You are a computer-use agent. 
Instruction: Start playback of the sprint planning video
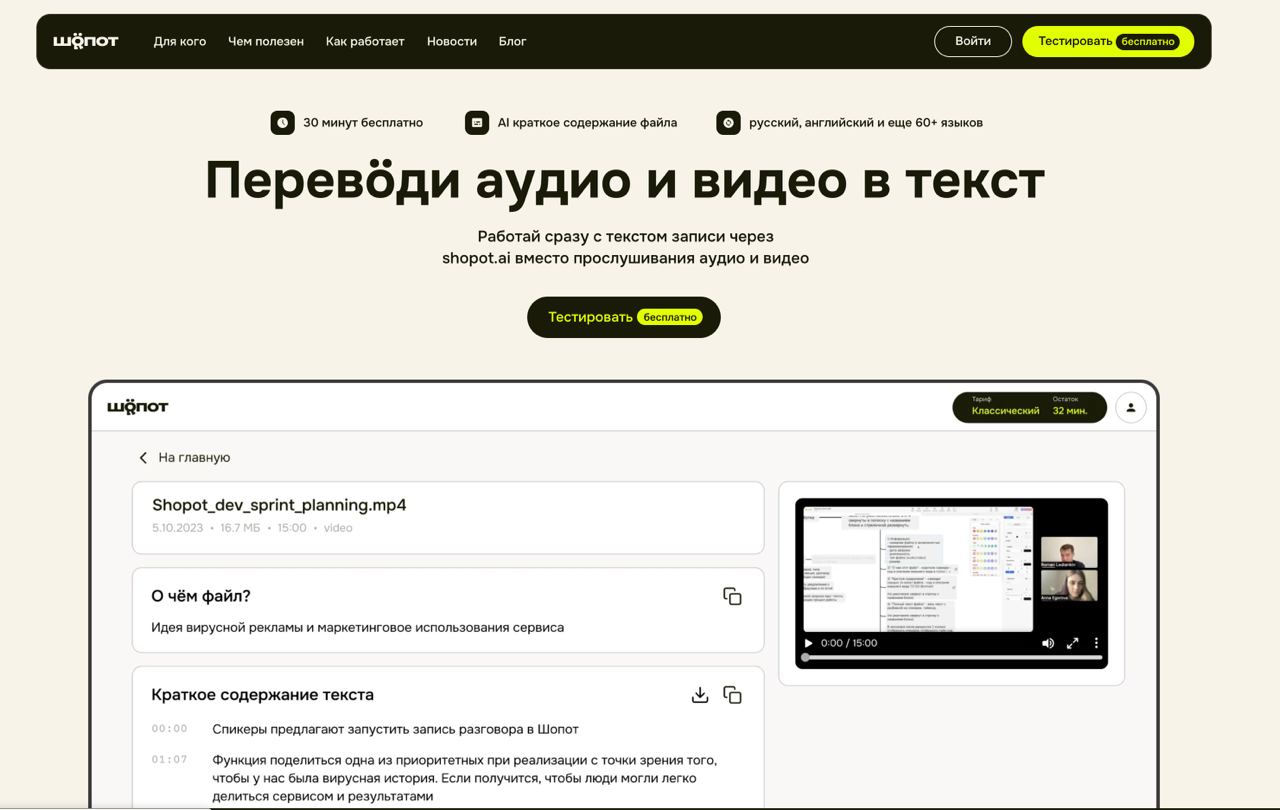tap(807, 643)
